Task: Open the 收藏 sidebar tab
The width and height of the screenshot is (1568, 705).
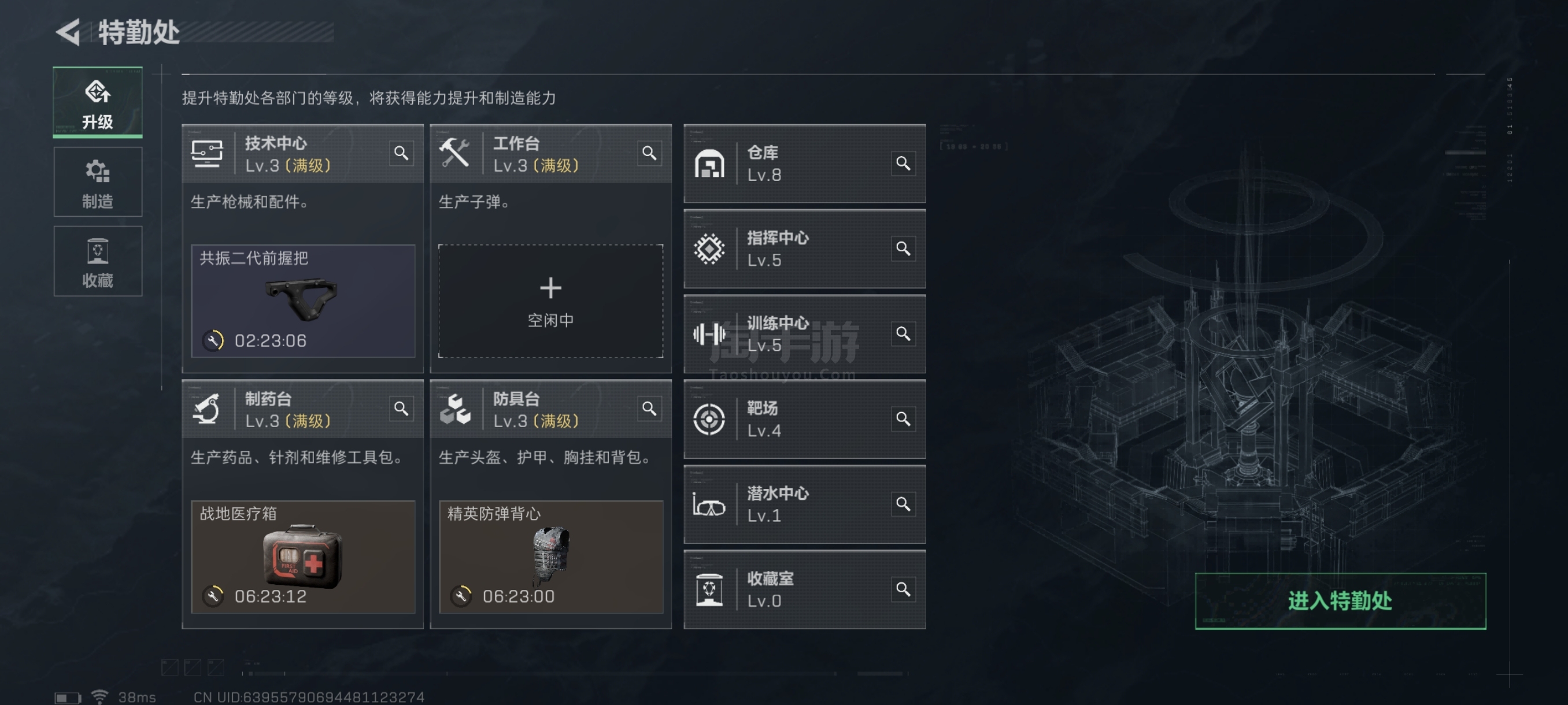Action: pyautogui.click(x=98, y=261)
